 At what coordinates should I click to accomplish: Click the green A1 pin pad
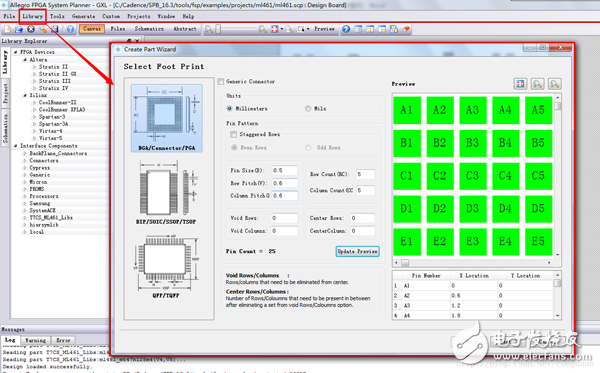coord(407,110)
